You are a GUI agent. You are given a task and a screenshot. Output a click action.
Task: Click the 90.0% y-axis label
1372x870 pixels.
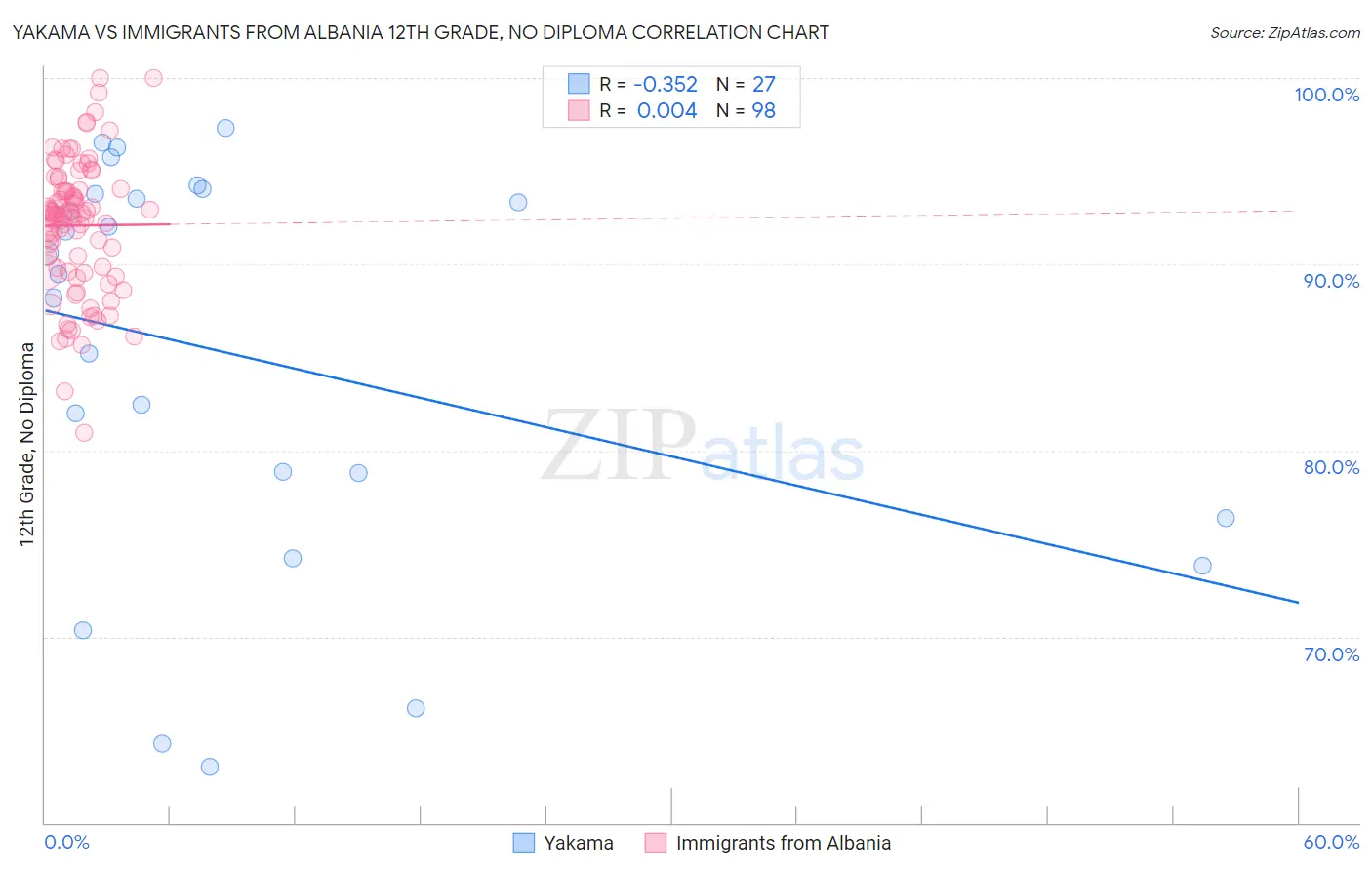click(1331, 281)
